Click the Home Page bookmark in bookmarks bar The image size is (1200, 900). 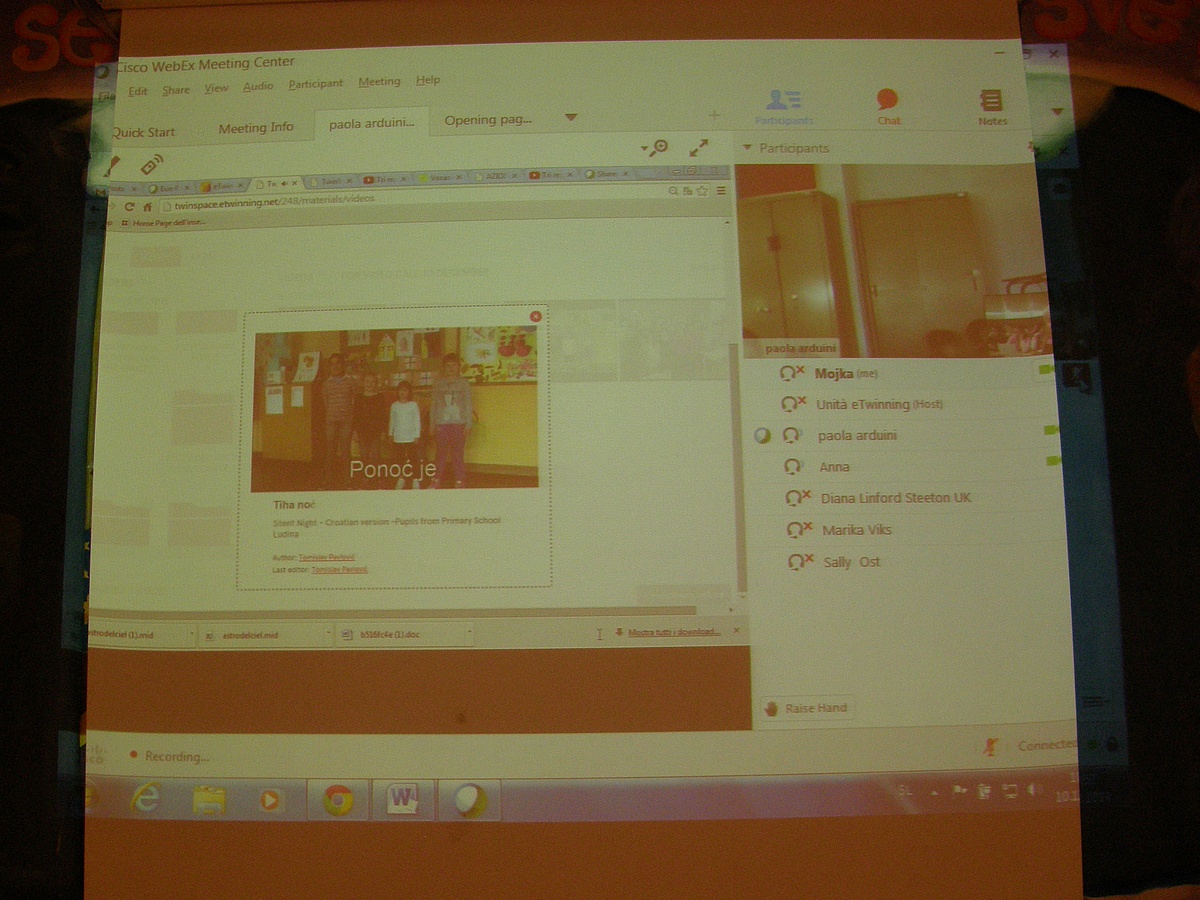(162, 223)
